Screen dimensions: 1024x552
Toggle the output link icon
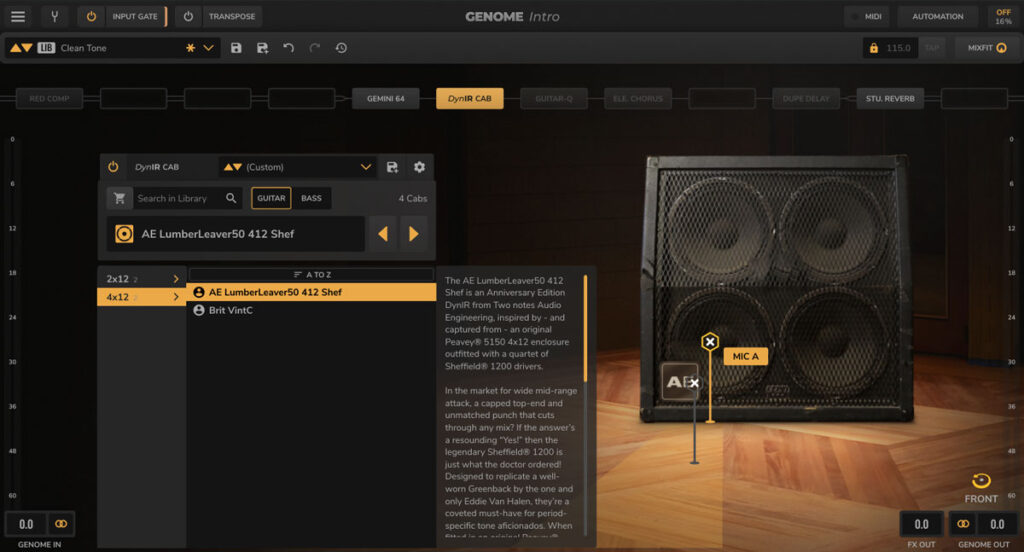(963, 524)
